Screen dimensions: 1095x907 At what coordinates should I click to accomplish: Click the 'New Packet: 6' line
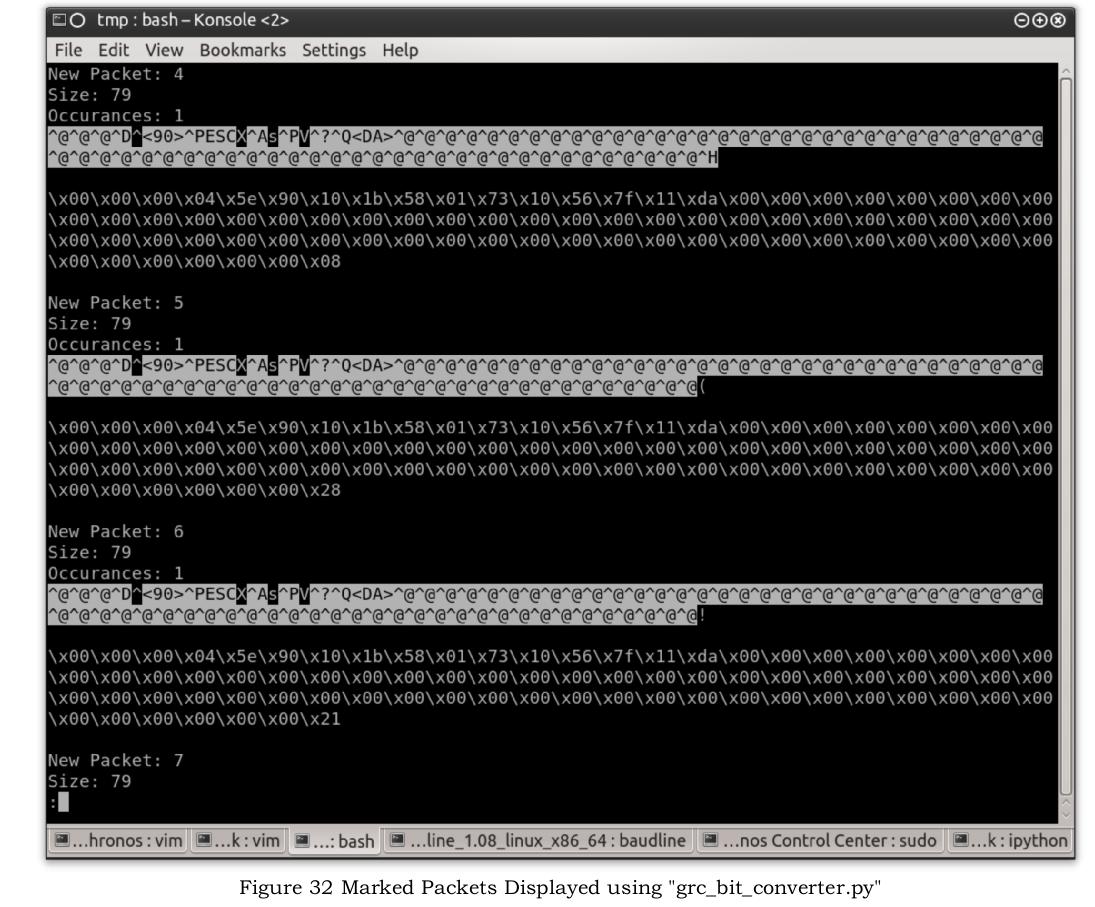(116, 532)
